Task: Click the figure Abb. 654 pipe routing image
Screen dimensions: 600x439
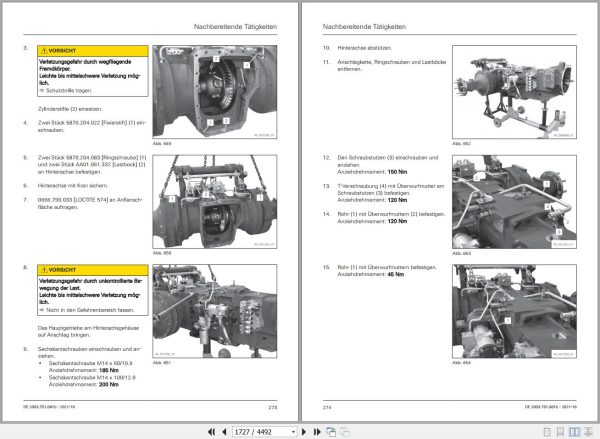Action: tap(514, 311)
